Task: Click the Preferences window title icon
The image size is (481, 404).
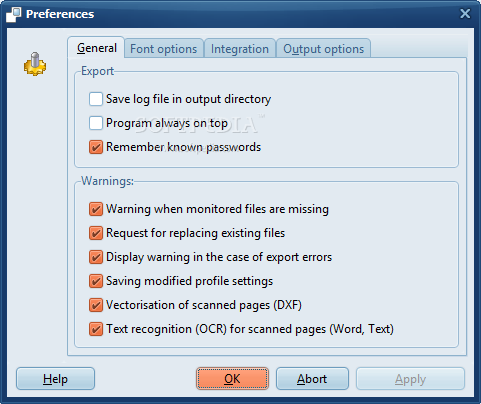Action: 14,14
